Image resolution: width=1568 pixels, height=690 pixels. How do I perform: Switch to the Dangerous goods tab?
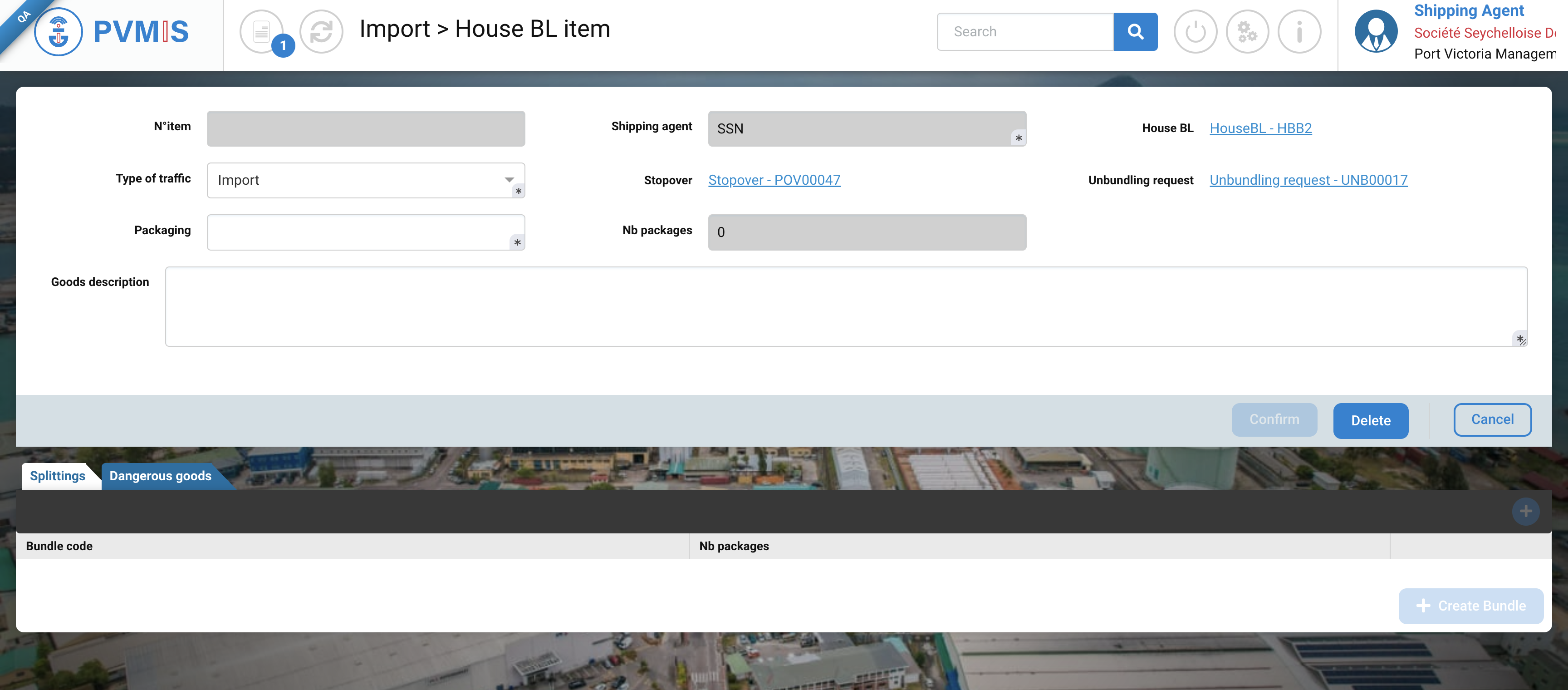(160, 476)
